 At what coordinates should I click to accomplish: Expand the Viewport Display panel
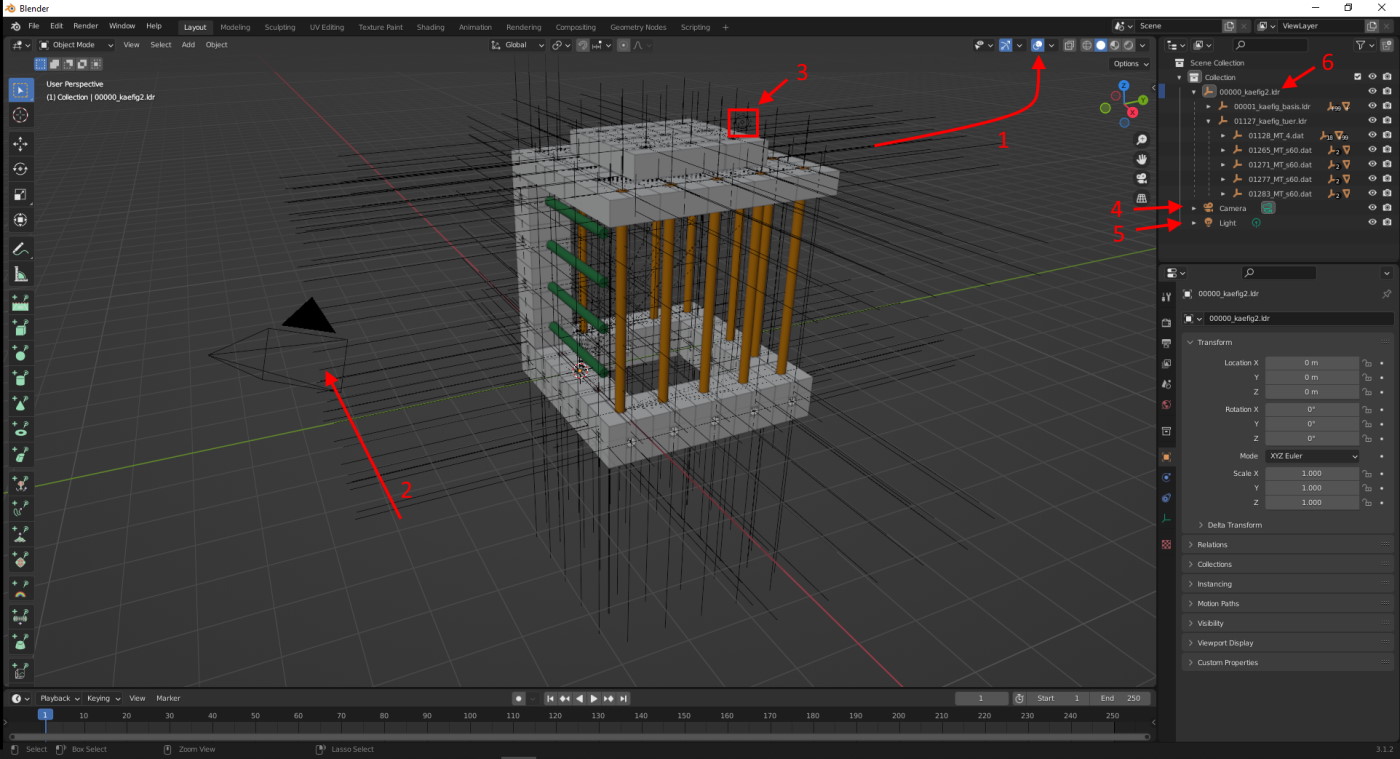[x=1225, y=643]
